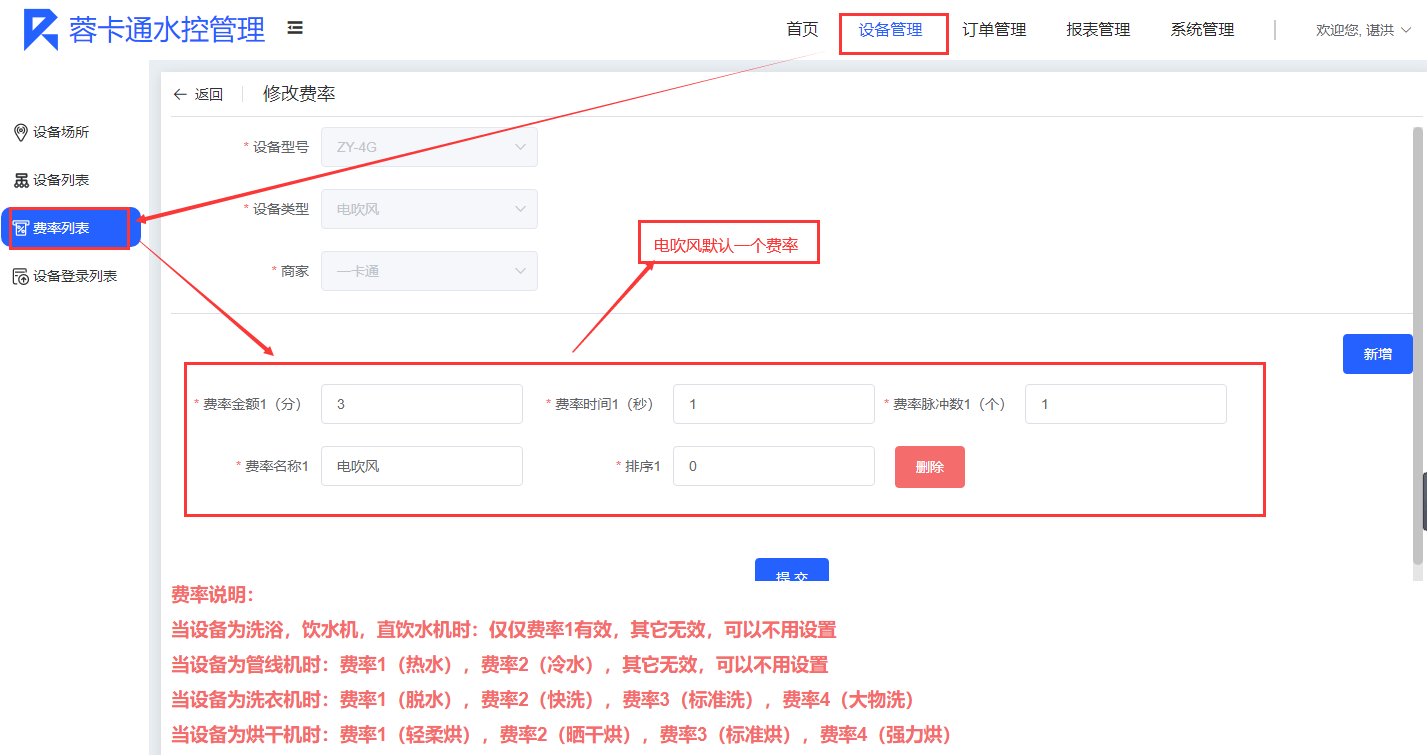Click the red 删除 button

929,467
